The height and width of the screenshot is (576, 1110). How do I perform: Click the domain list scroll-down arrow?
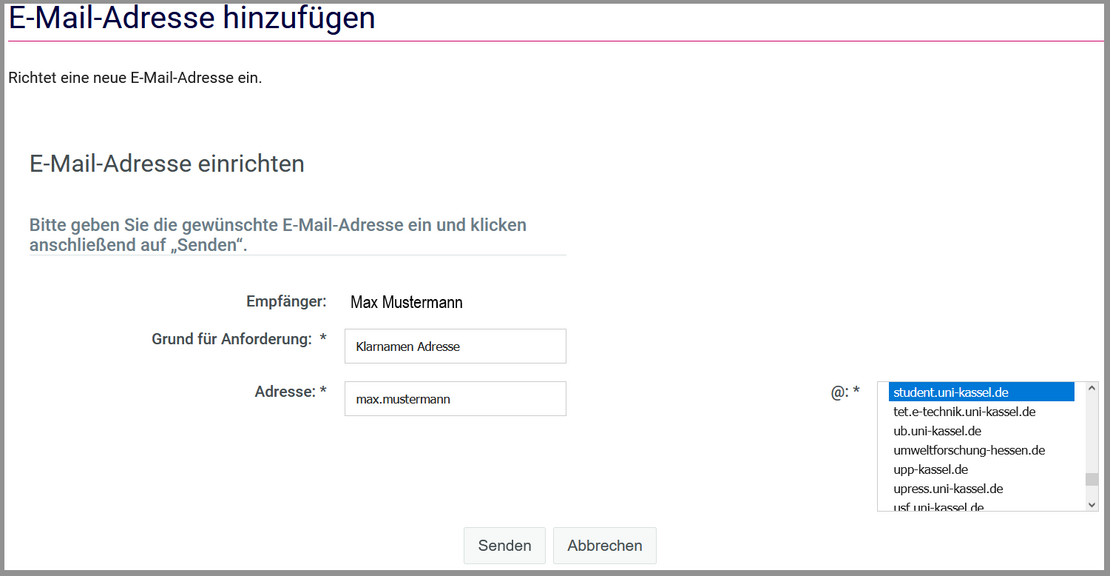click(x=1092, y=504)
